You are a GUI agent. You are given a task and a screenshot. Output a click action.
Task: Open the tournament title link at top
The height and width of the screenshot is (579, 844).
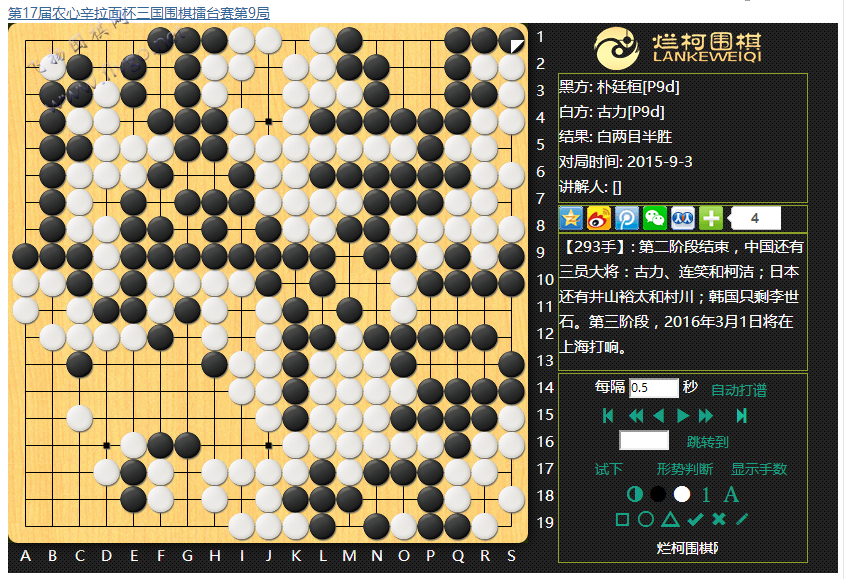point(139,12)
